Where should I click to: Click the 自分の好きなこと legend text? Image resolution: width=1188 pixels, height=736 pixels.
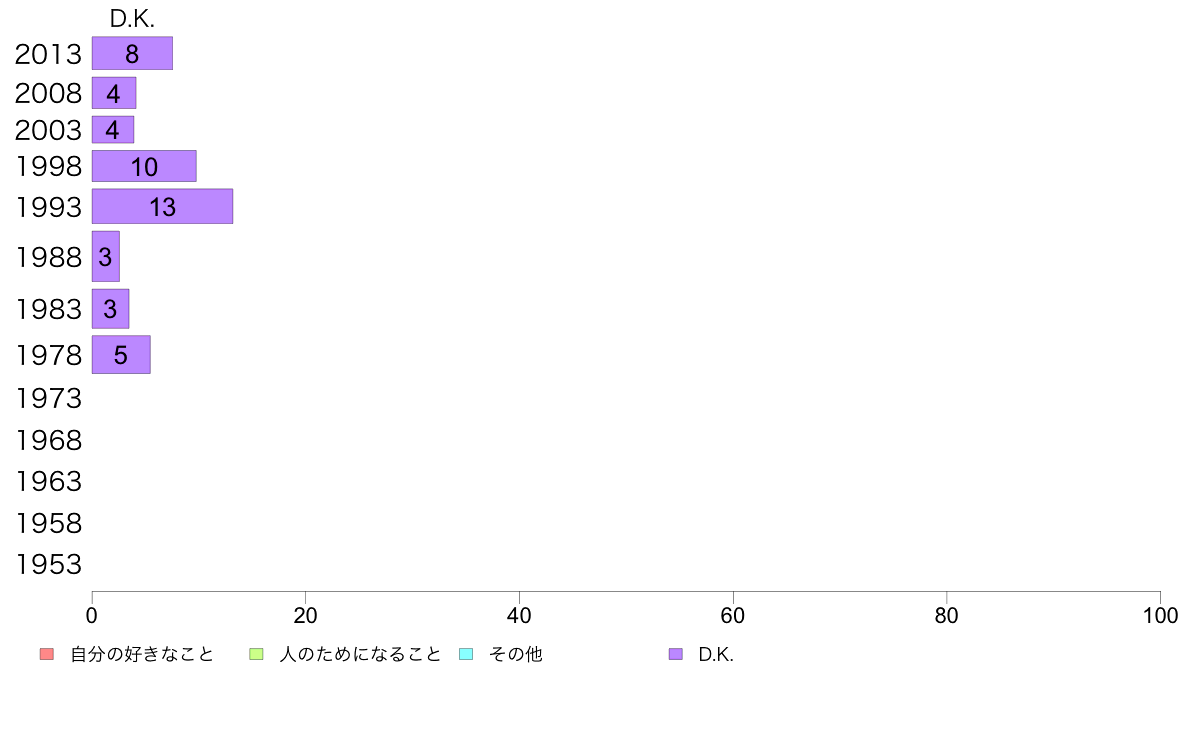click(142, 654)
